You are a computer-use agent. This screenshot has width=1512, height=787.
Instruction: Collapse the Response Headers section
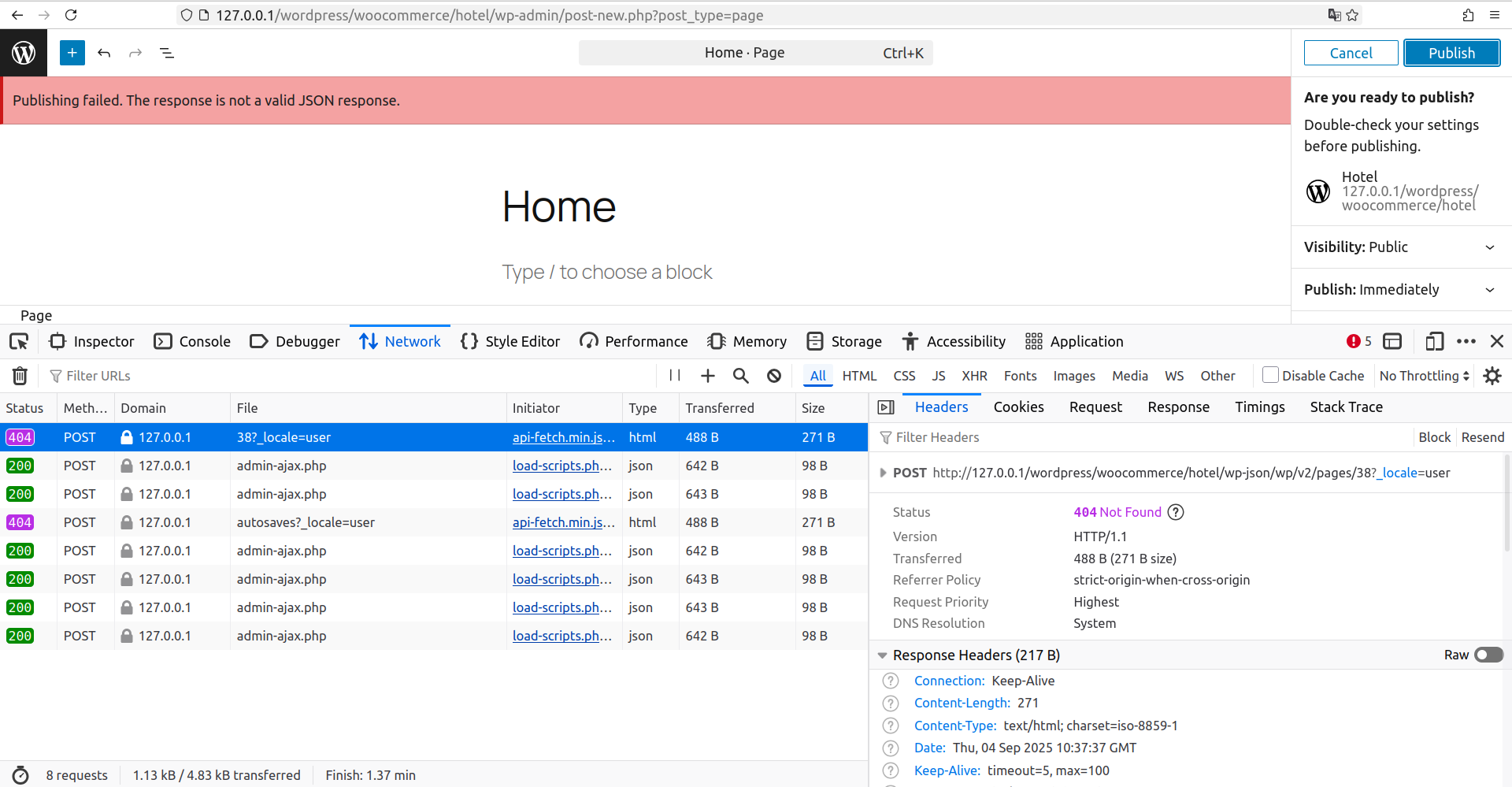pos(883,655)
